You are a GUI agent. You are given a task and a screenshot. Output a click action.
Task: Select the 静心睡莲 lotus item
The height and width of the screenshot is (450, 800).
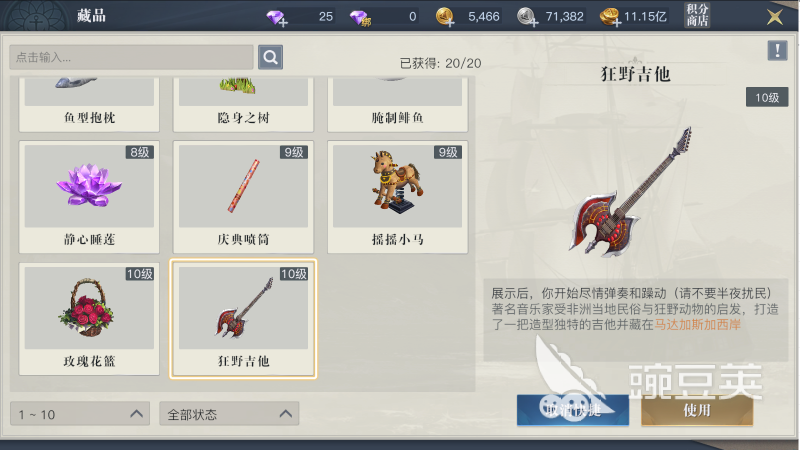(x=89, y=197)
